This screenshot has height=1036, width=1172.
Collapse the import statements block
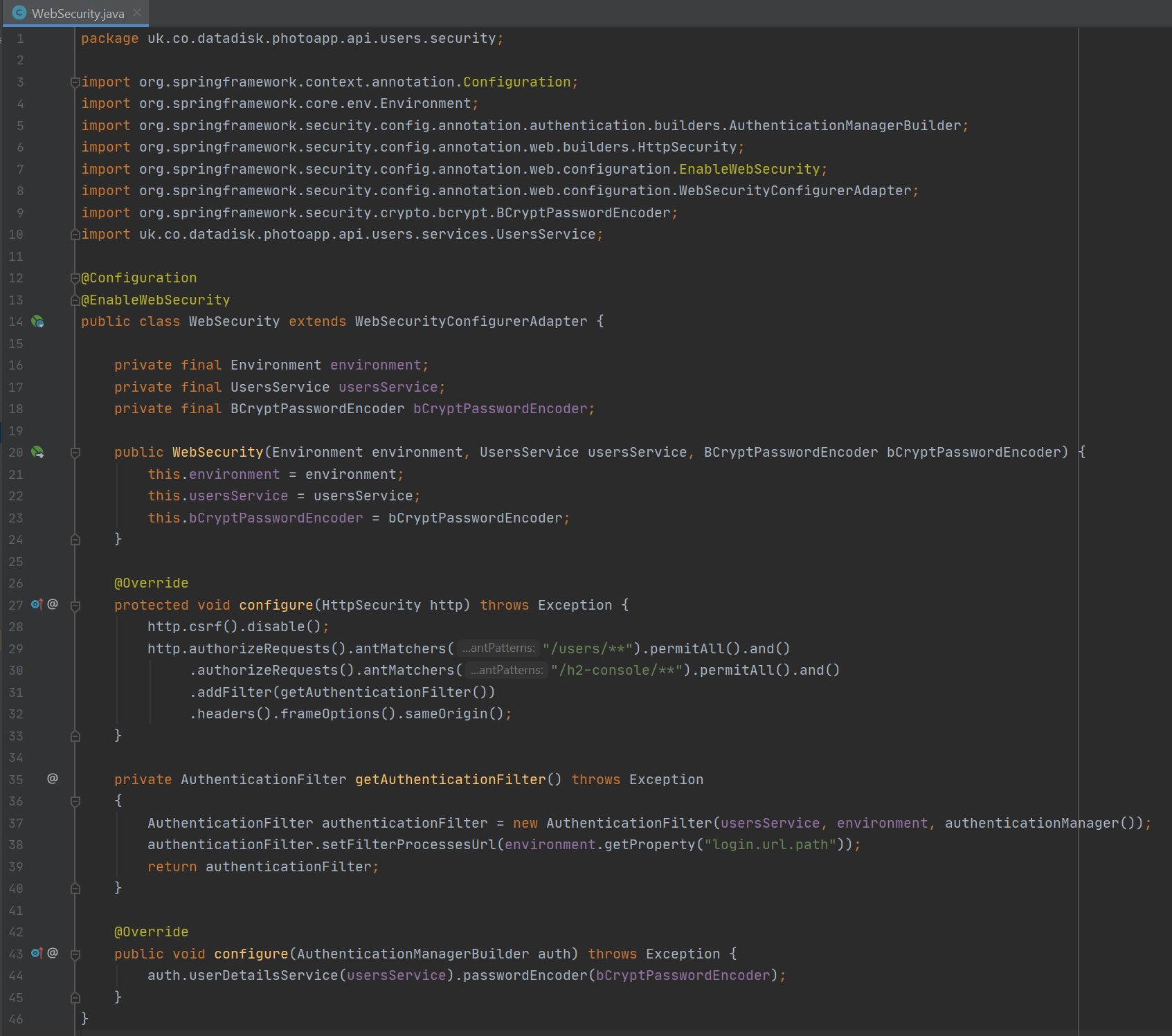coord(75,82)
